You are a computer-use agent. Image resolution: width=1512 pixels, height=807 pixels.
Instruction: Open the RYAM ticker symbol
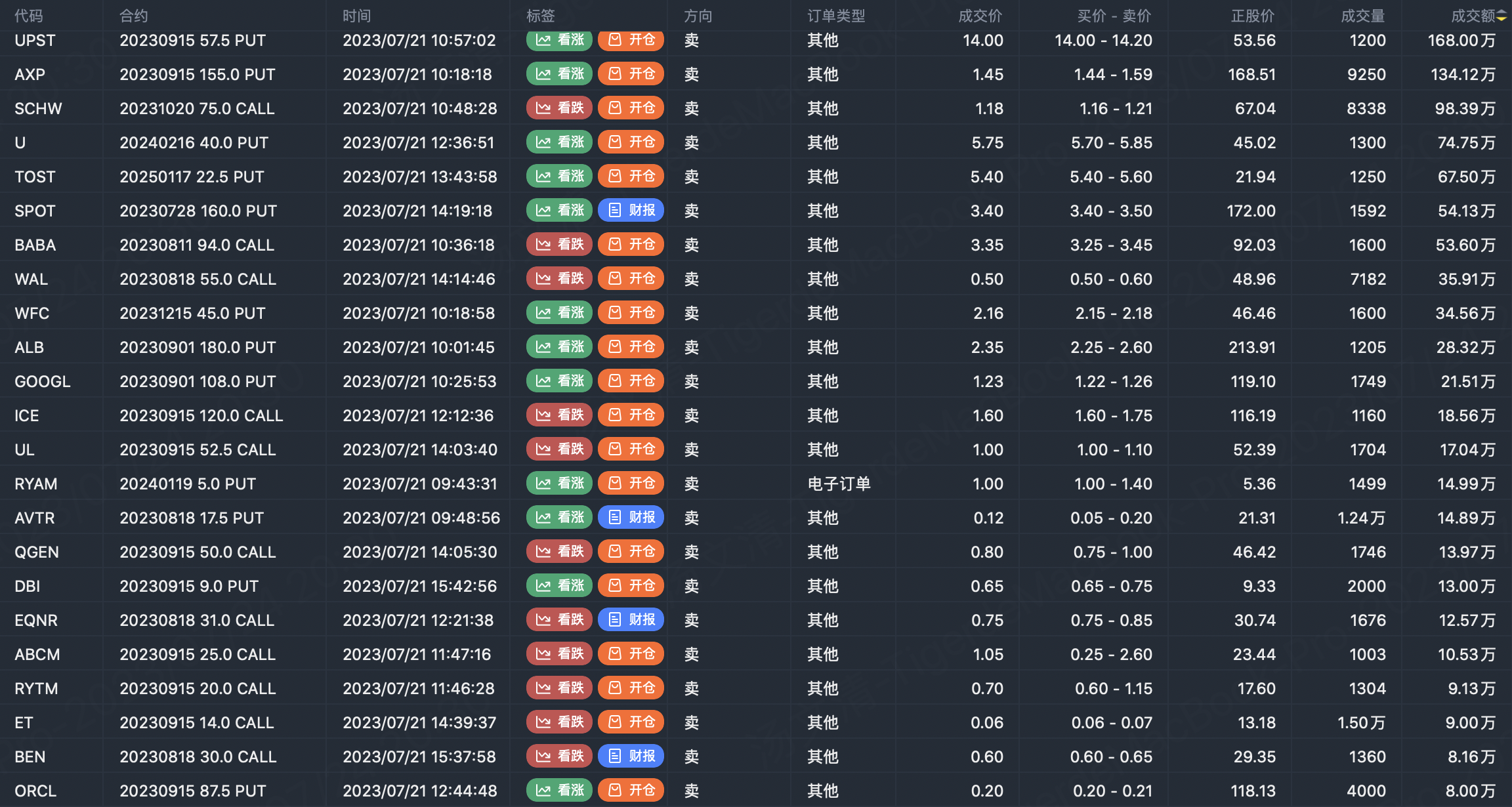[35, 484]
